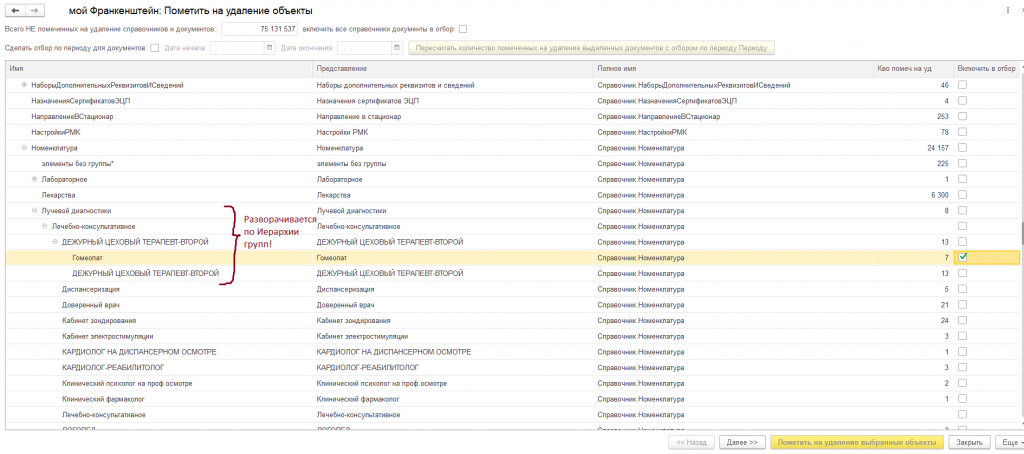
Task: Uncheck the Гомеопат row inclusion checkbox
Action: pos(962,257)
